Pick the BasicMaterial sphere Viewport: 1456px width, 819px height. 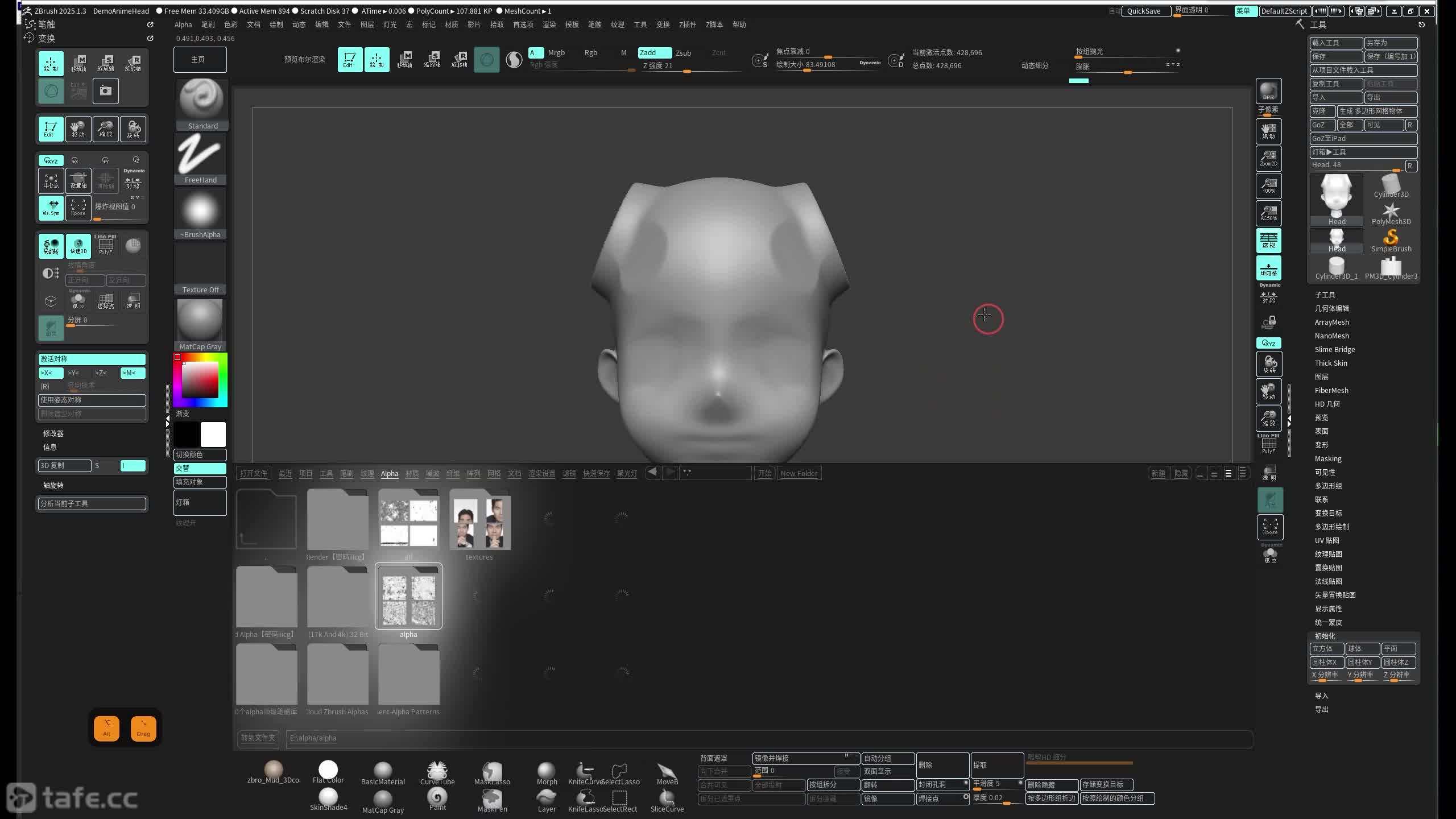[383, 773]
